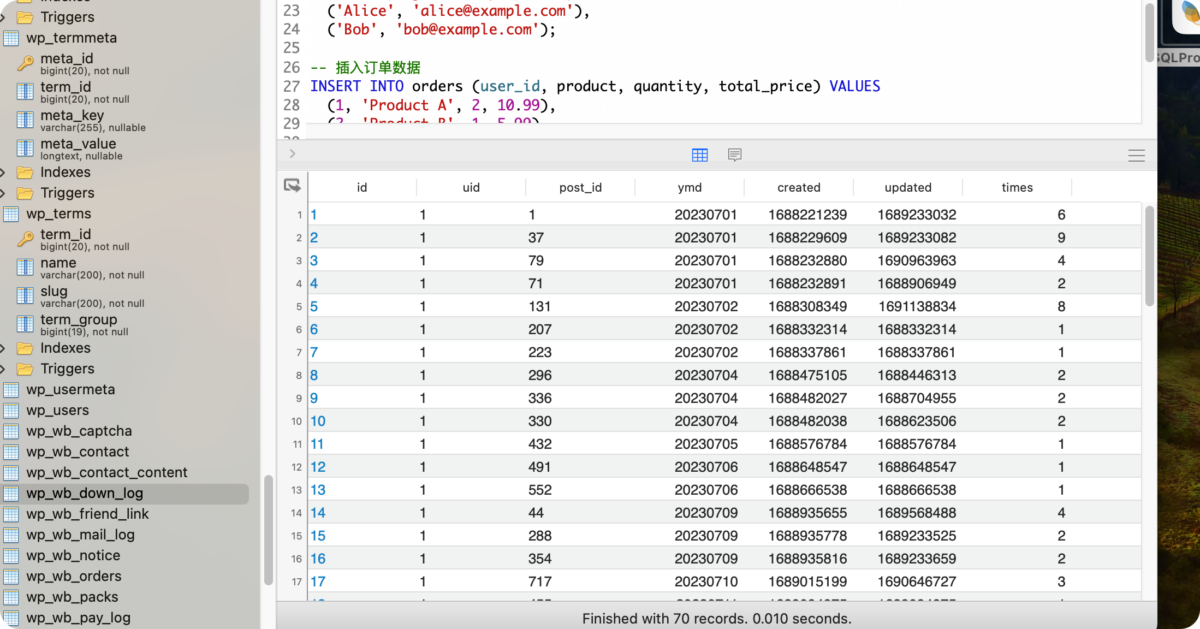Screen dimensions: 1200x629
Task: Switch to the results grid view icon
Action: 700,155
